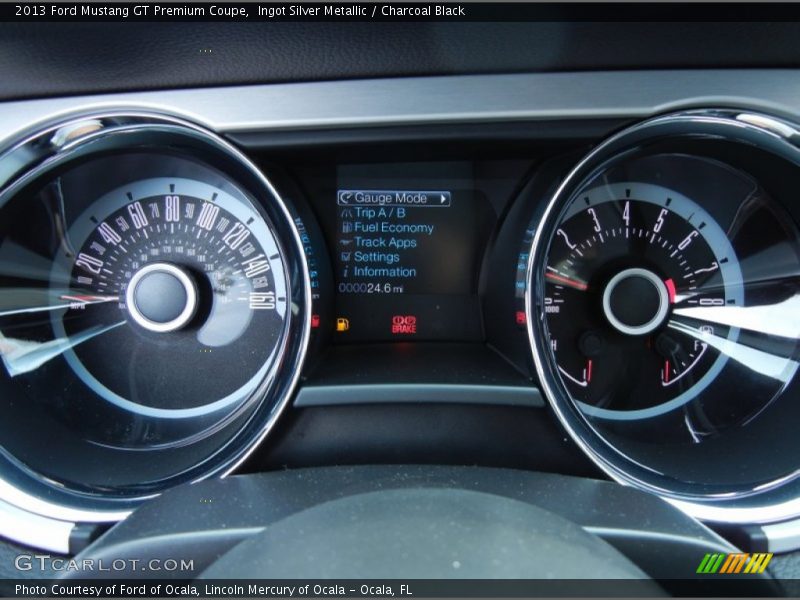Click the Settings checklist icon
800x600 pixels.
click(x=345, y=257)
